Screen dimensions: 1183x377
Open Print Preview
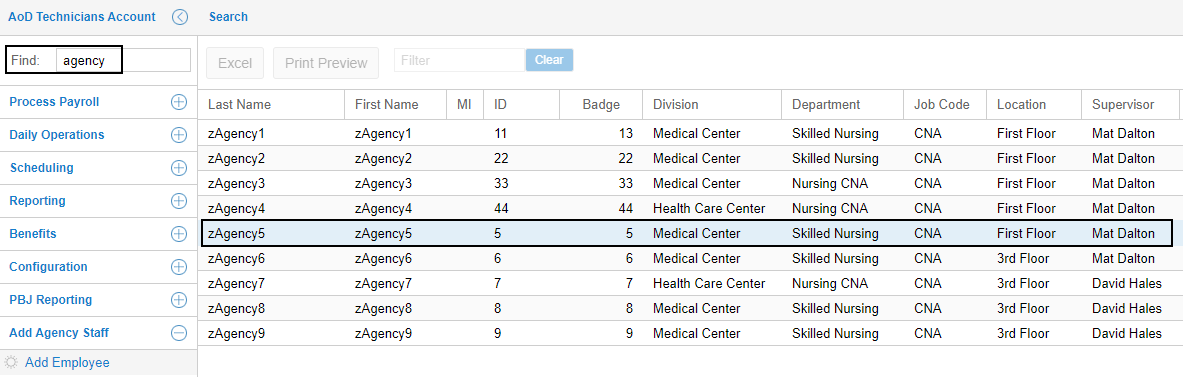pos(326,63)
